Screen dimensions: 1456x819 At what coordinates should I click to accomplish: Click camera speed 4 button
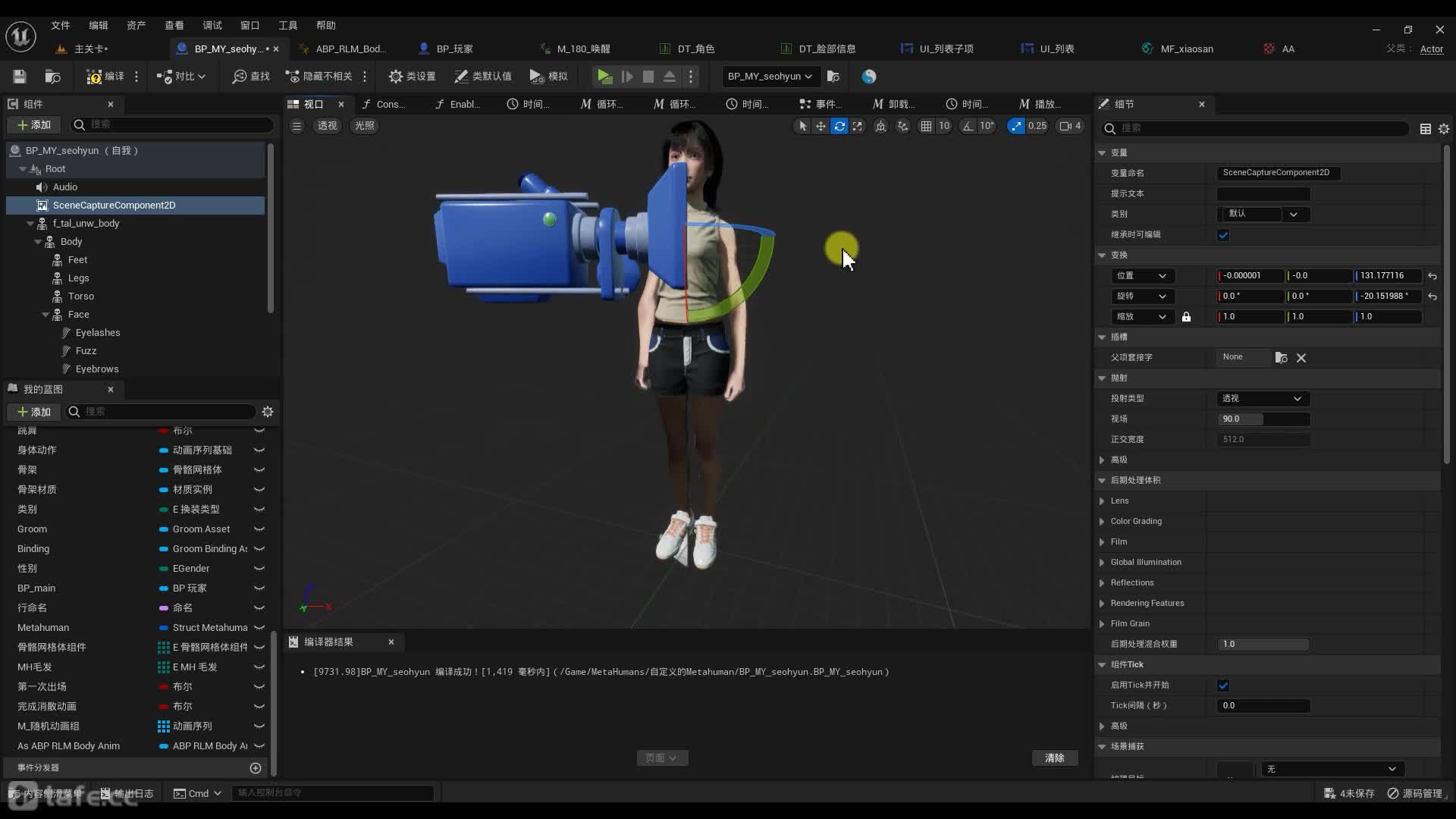coord(1071,126)
